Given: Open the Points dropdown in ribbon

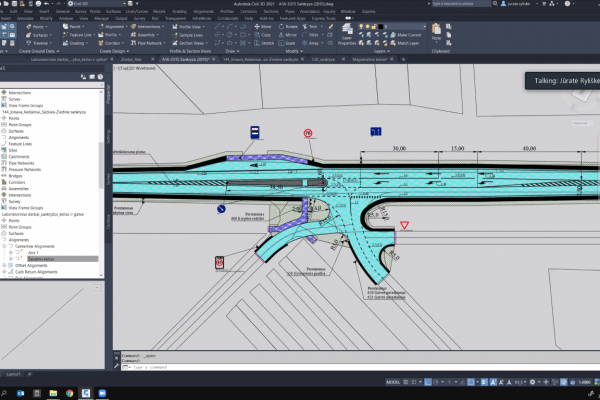Looking at the screenshot, I should tap(37, 26).
